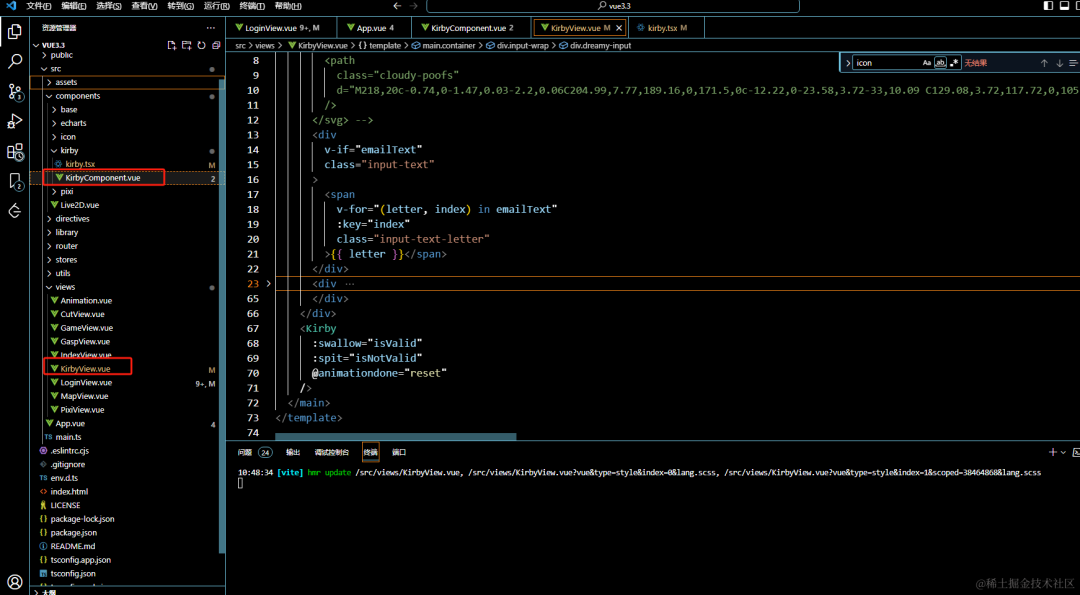Refresh the explorer file tree
Screen dimensions: 1080x595
point(201,45)
